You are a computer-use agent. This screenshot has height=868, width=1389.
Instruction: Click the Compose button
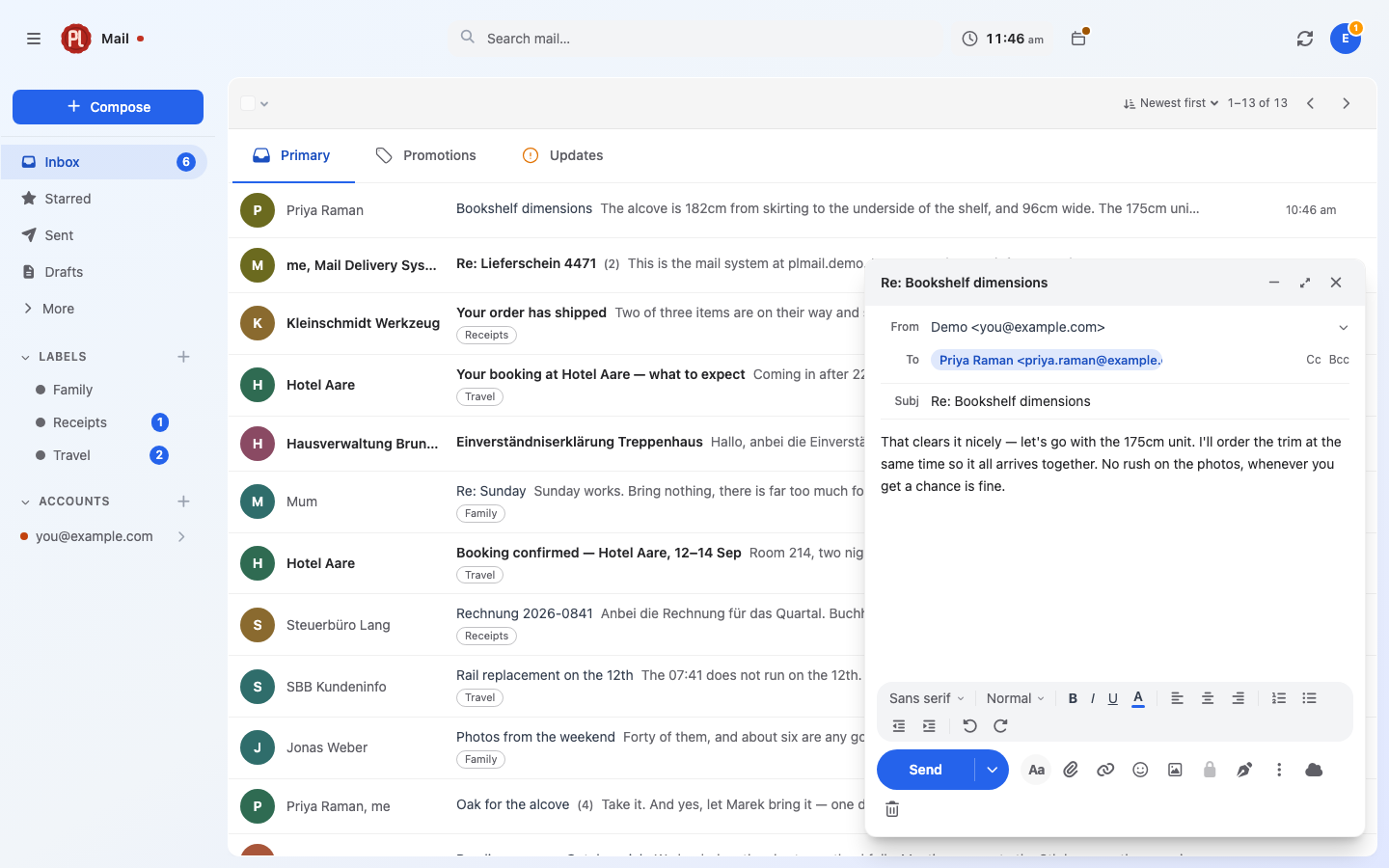tap(108, 107)
